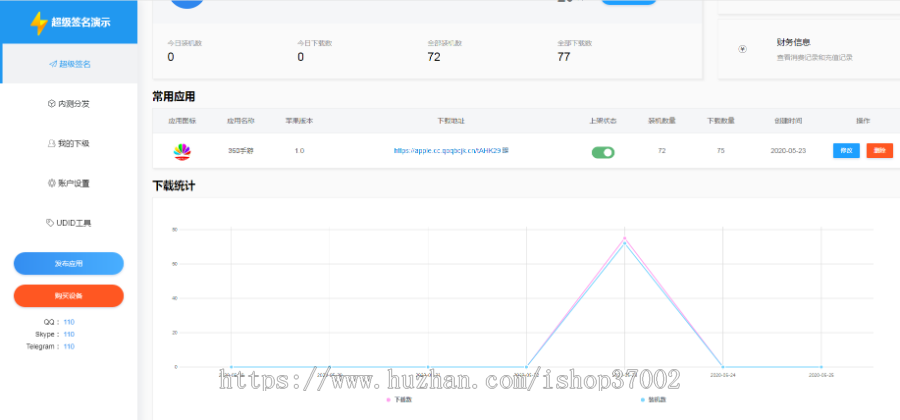
Task: Go to 我的下级 in the sidebar
Action: click(69, 143)
